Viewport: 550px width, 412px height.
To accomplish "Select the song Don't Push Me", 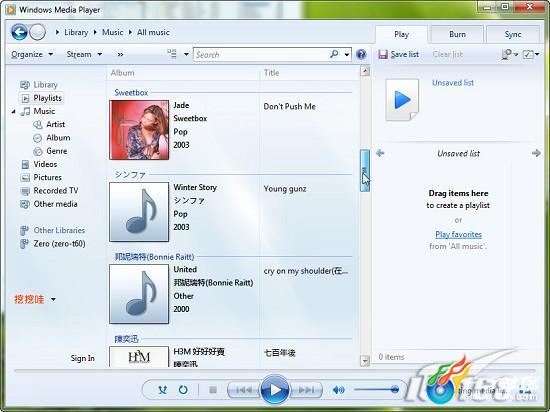I will pyautogui.click(x=289, y=107).
